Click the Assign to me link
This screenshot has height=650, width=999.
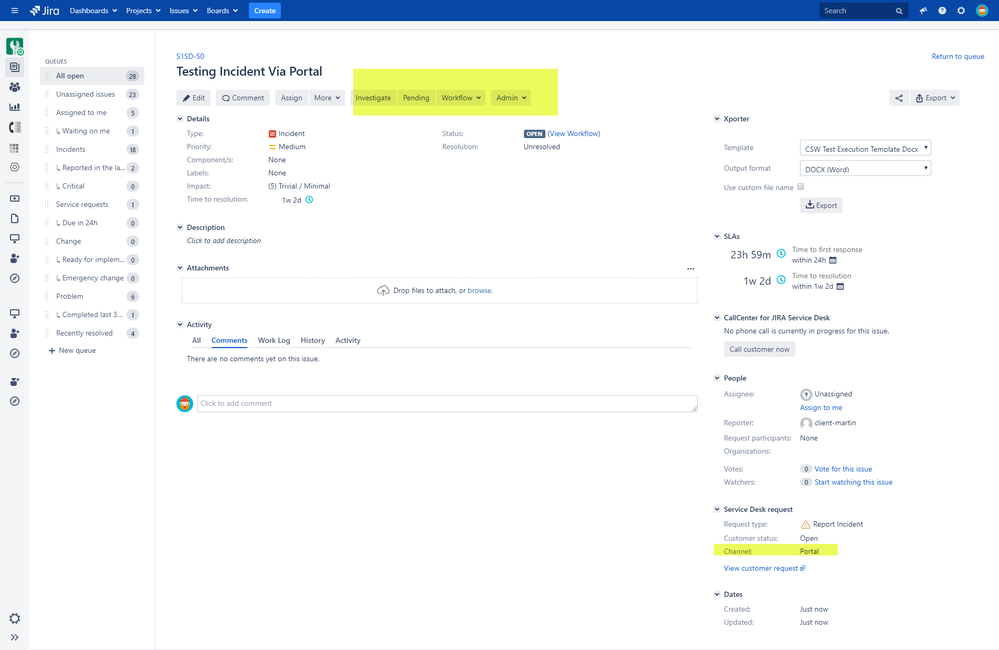click(x=821, y=408)
